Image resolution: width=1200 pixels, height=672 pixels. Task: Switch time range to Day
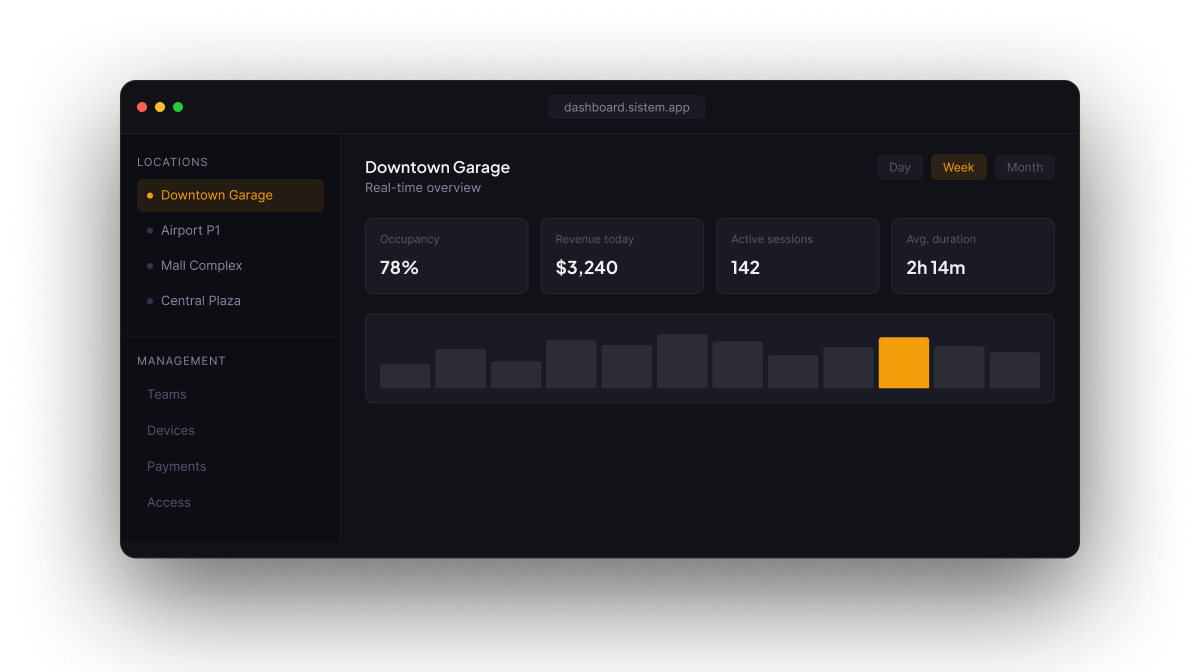point(900,167)
